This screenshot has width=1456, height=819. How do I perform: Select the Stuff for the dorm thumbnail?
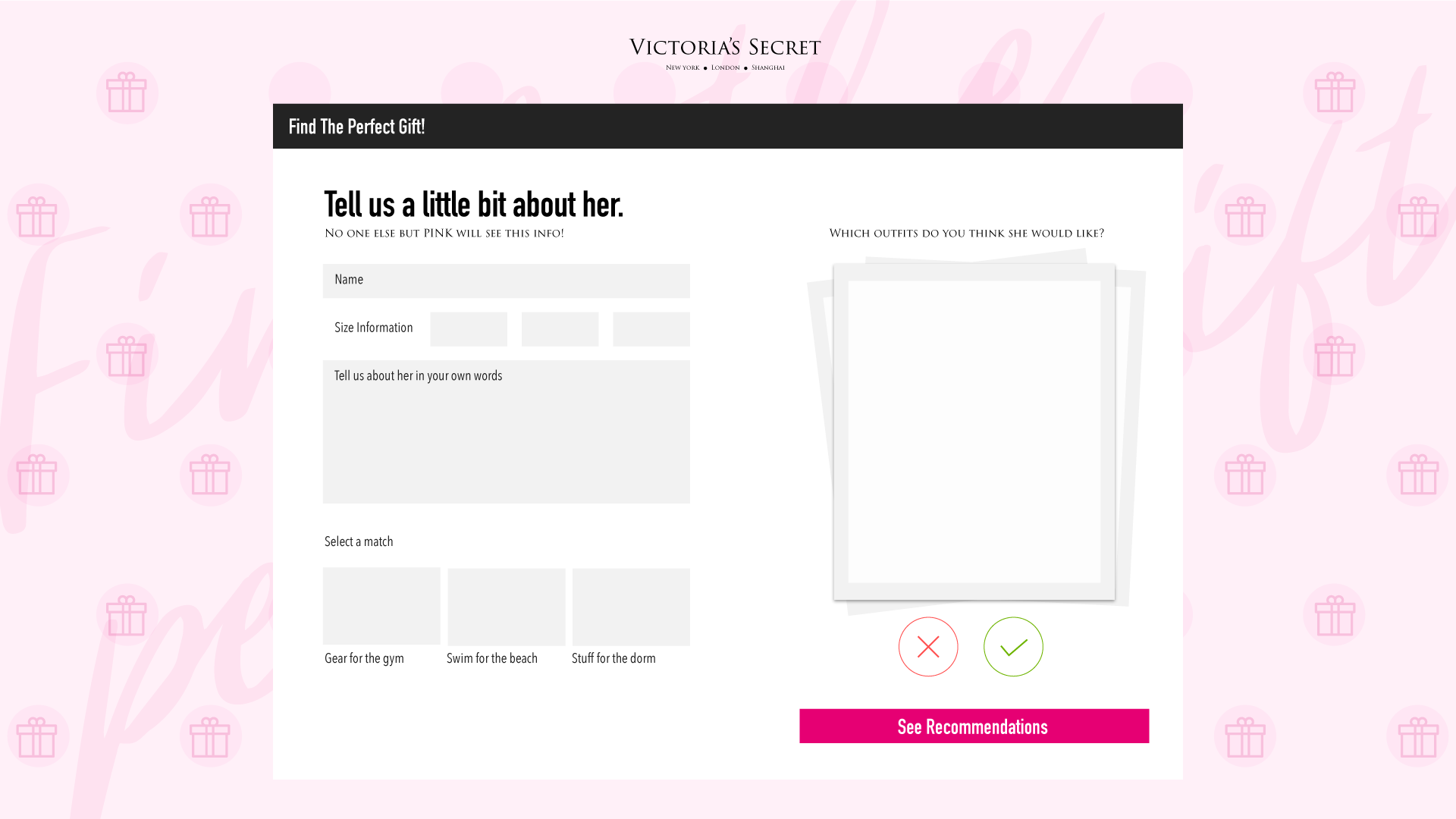[x=631, y=607]
